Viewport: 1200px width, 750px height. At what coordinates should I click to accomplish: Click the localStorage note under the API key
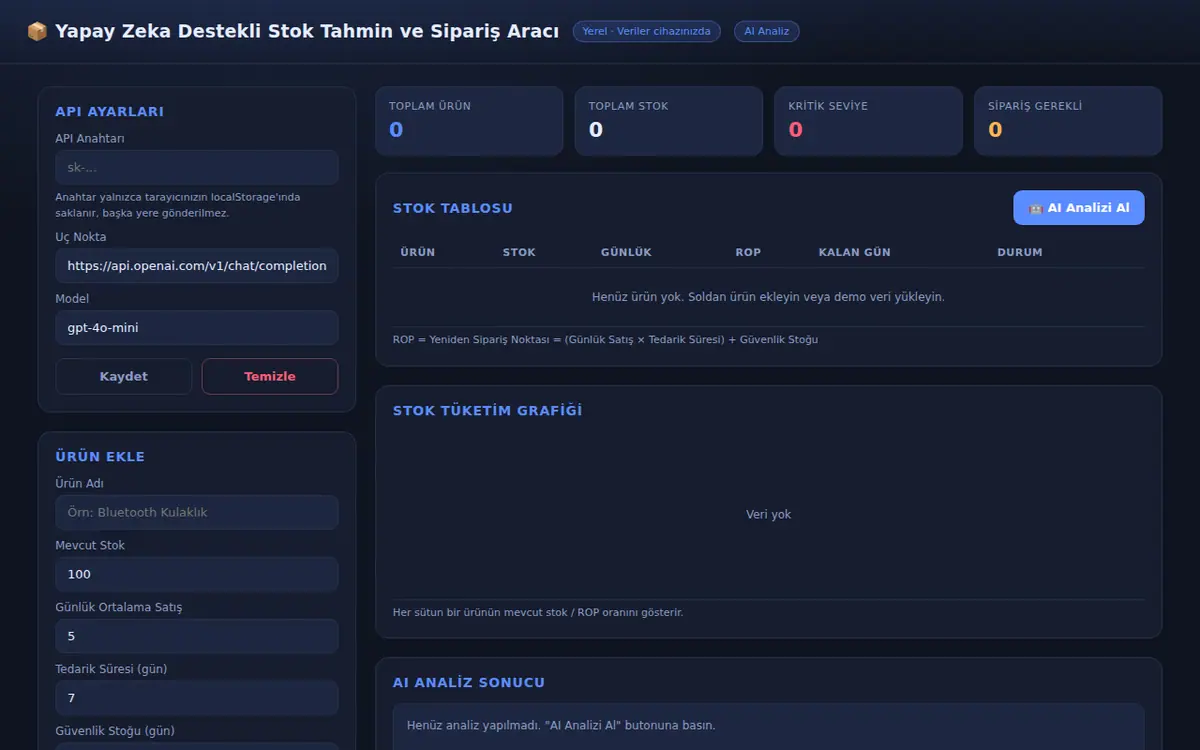pos(178,205)
